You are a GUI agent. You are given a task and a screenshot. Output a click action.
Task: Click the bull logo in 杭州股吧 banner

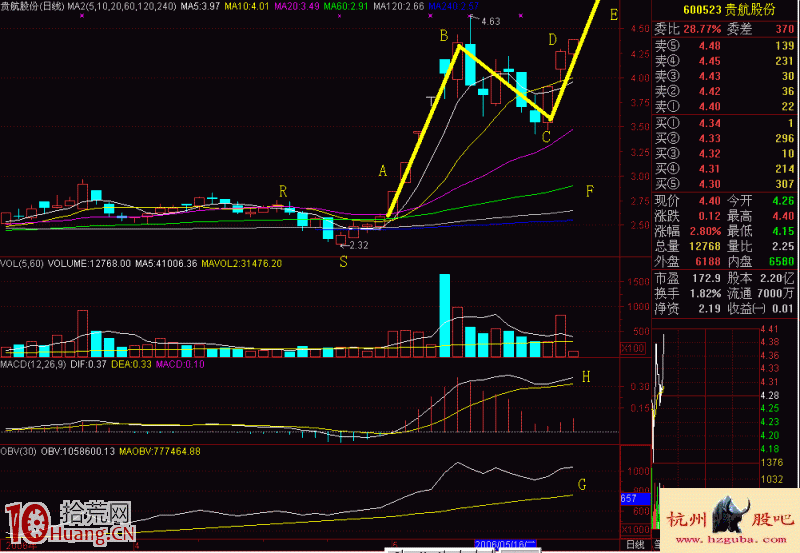click(730, 514)
